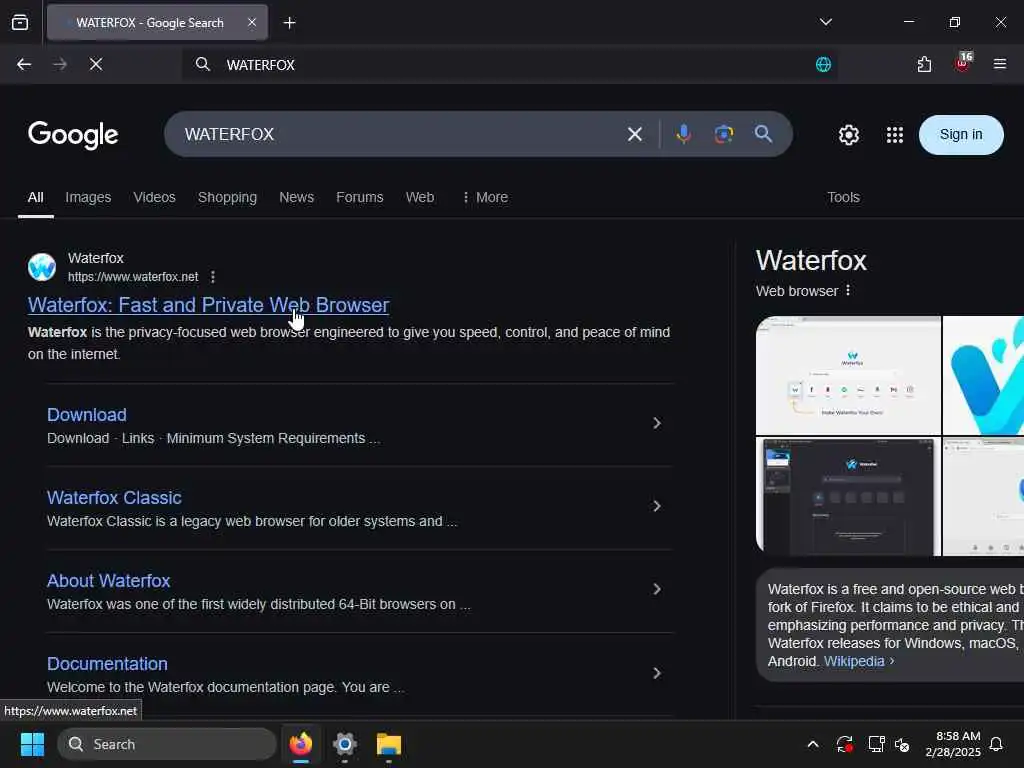Image resolution: width=1024 pixels, height=768 pixels.
Task: Go to the Google logo homepage
Action: 73,135
